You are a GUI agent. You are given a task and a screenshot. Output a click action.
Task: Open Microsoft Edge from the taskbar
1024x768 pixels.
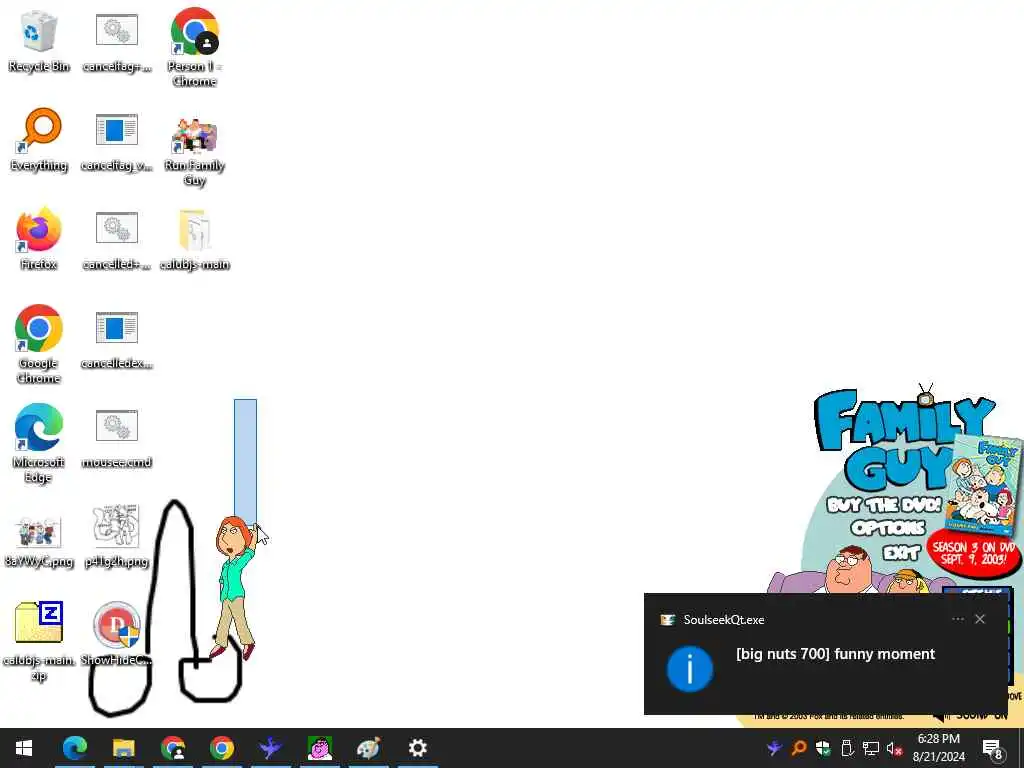(74, 748)
